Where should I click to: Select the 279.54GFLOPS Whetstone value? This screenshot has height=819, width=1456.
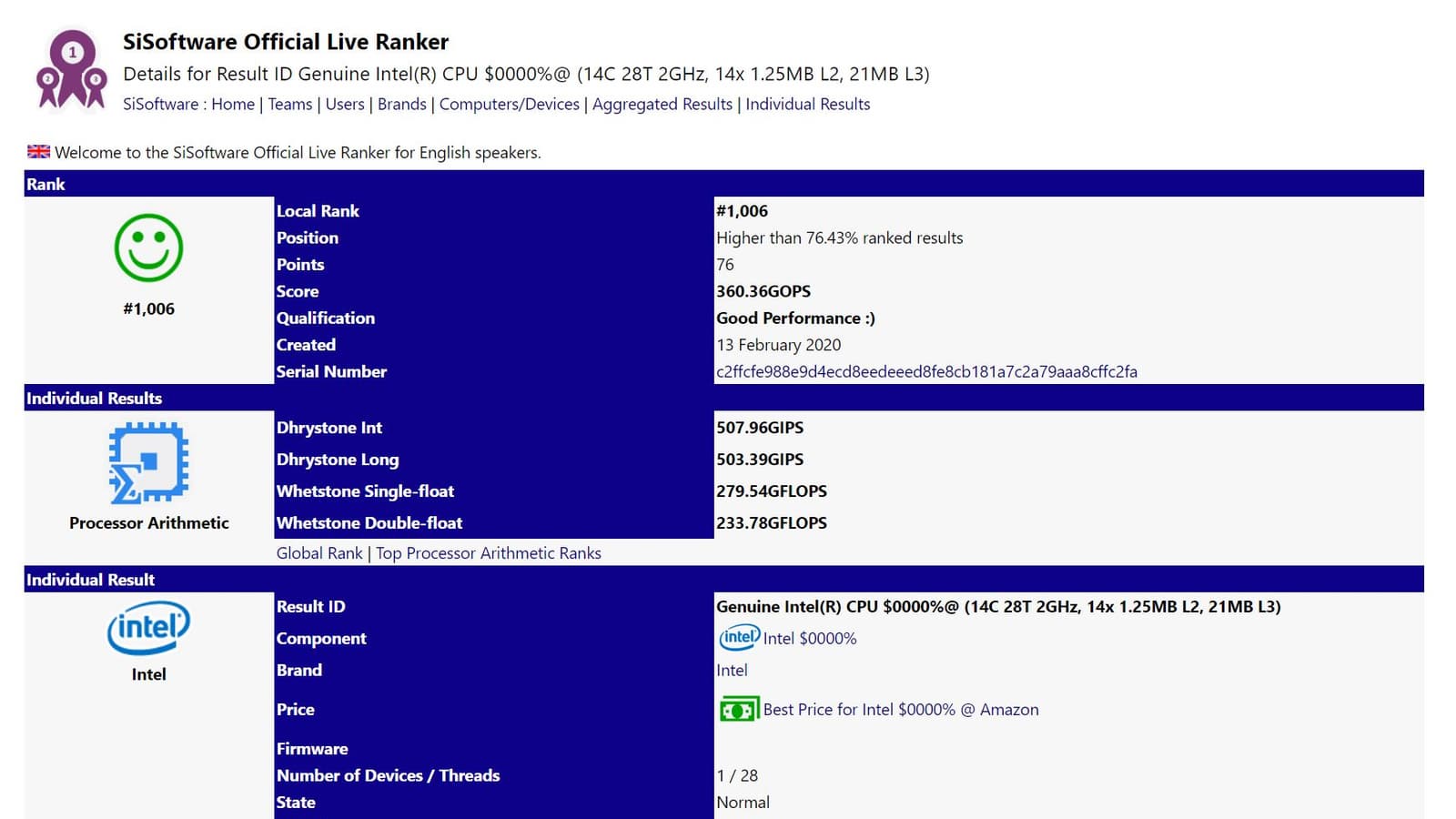pos(772,491)
